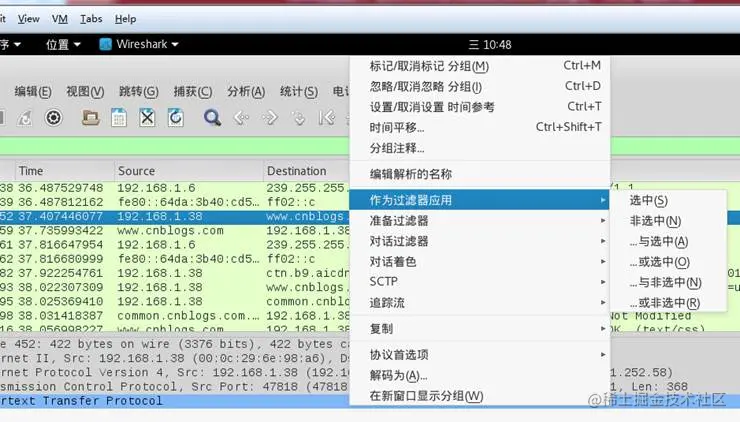740x422 pixels.
Task: Open the 视图(V) menu
Action: coord(85,91)
